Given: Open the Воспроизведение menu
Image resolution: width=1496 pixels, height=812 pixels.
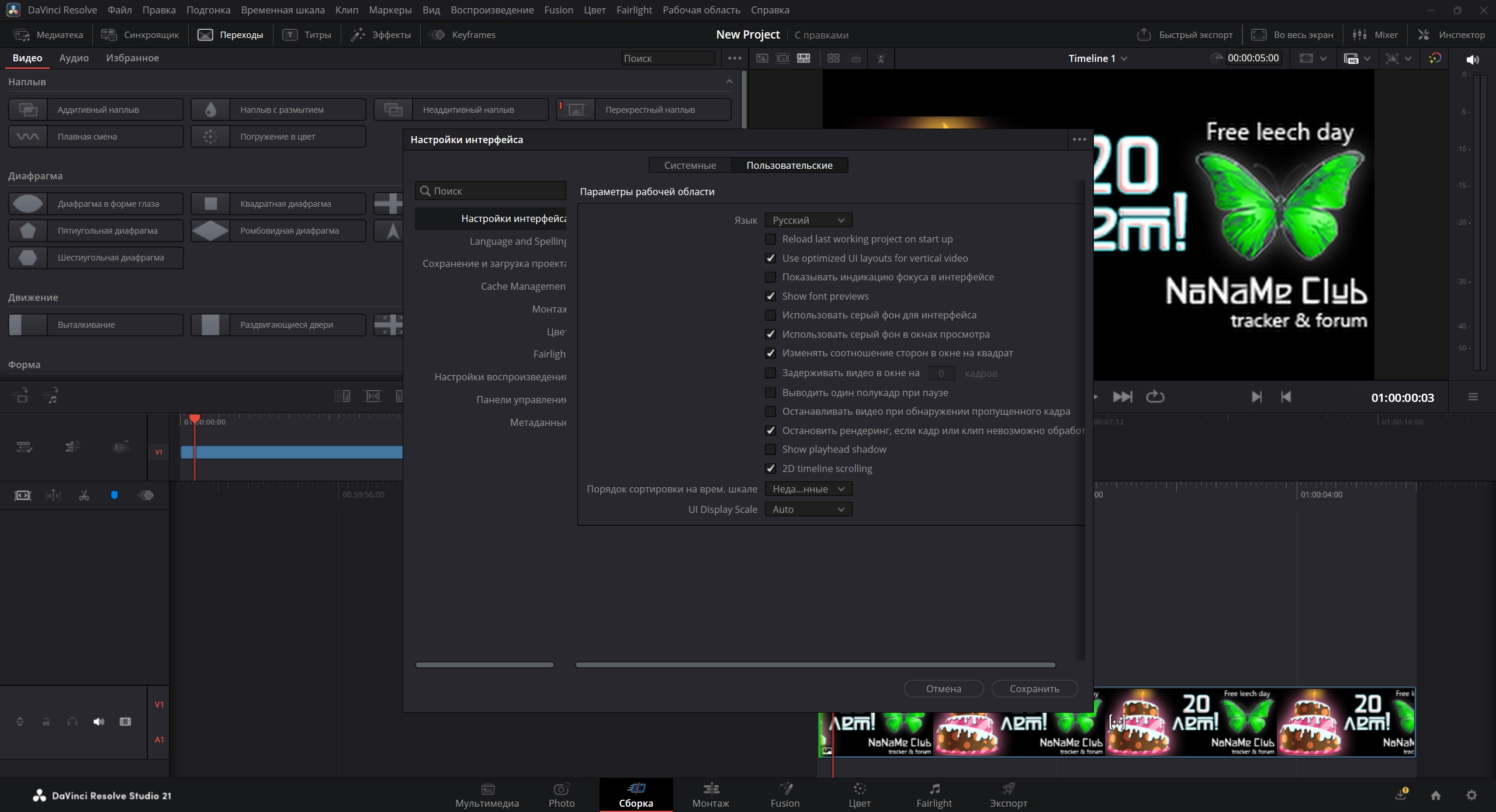Looking at the screenshot, I should coord(492,10).
